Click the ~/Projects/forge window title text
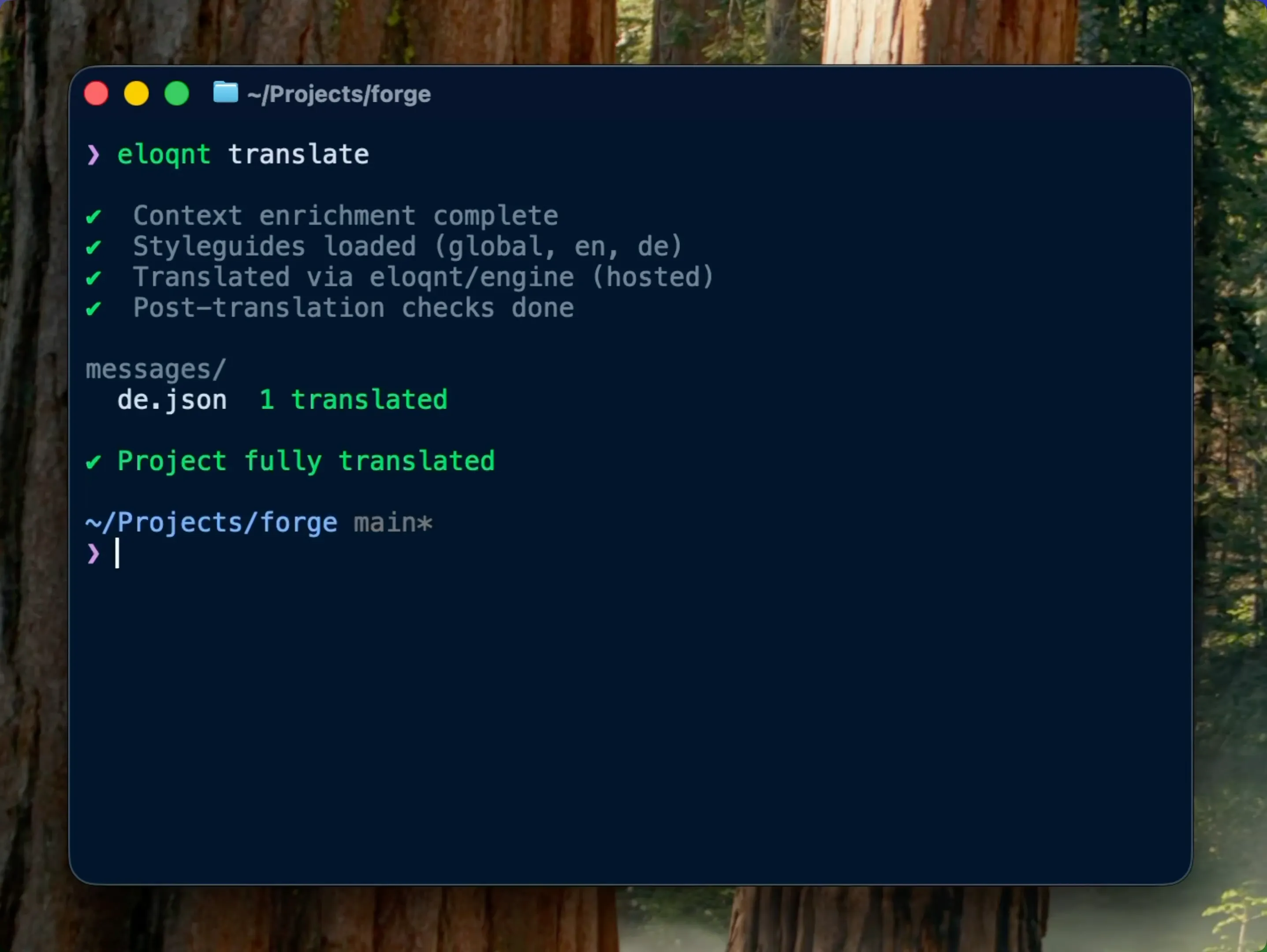 (x=339, y=94)
